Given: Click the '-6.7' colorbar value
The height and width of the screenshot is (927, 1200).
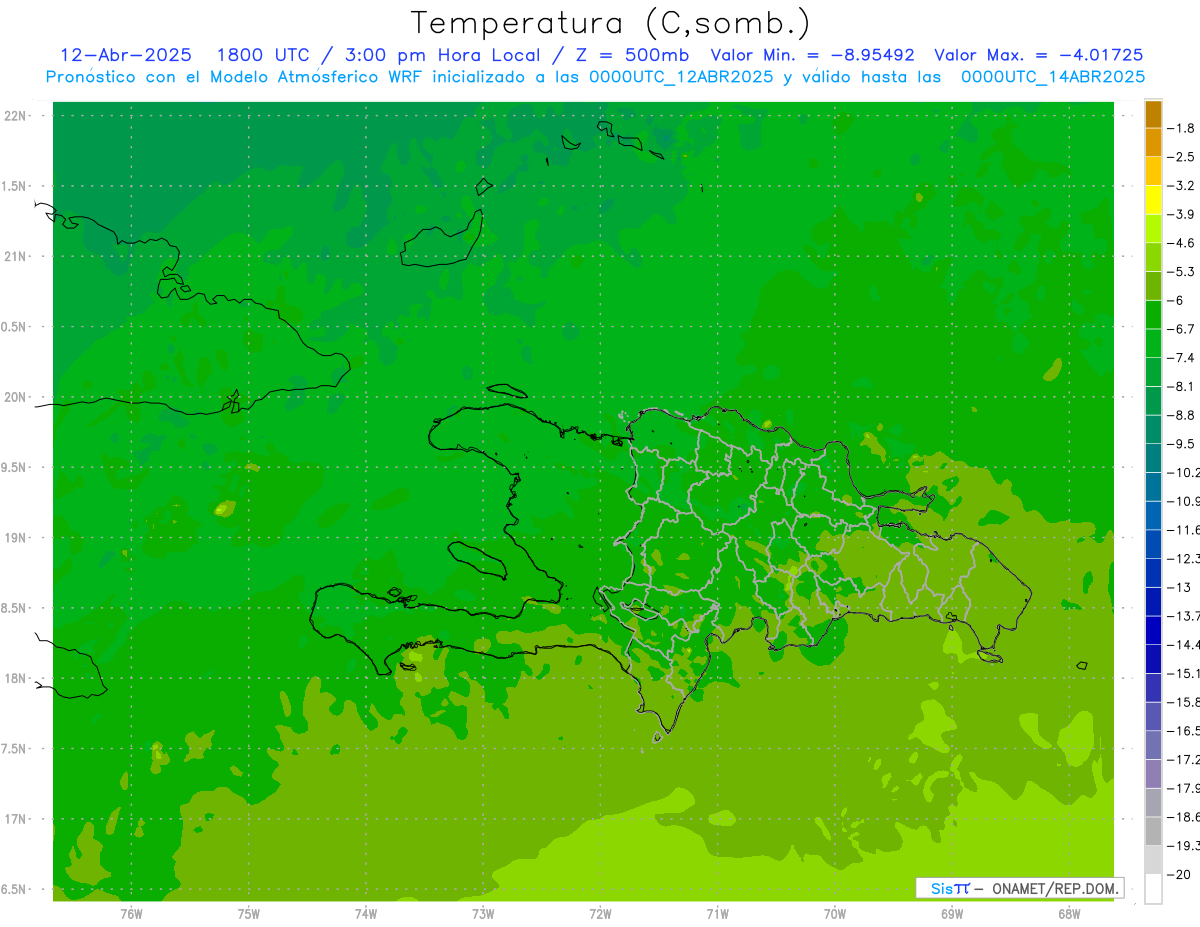Looking at the screenshot, I should pos(1181,329).
